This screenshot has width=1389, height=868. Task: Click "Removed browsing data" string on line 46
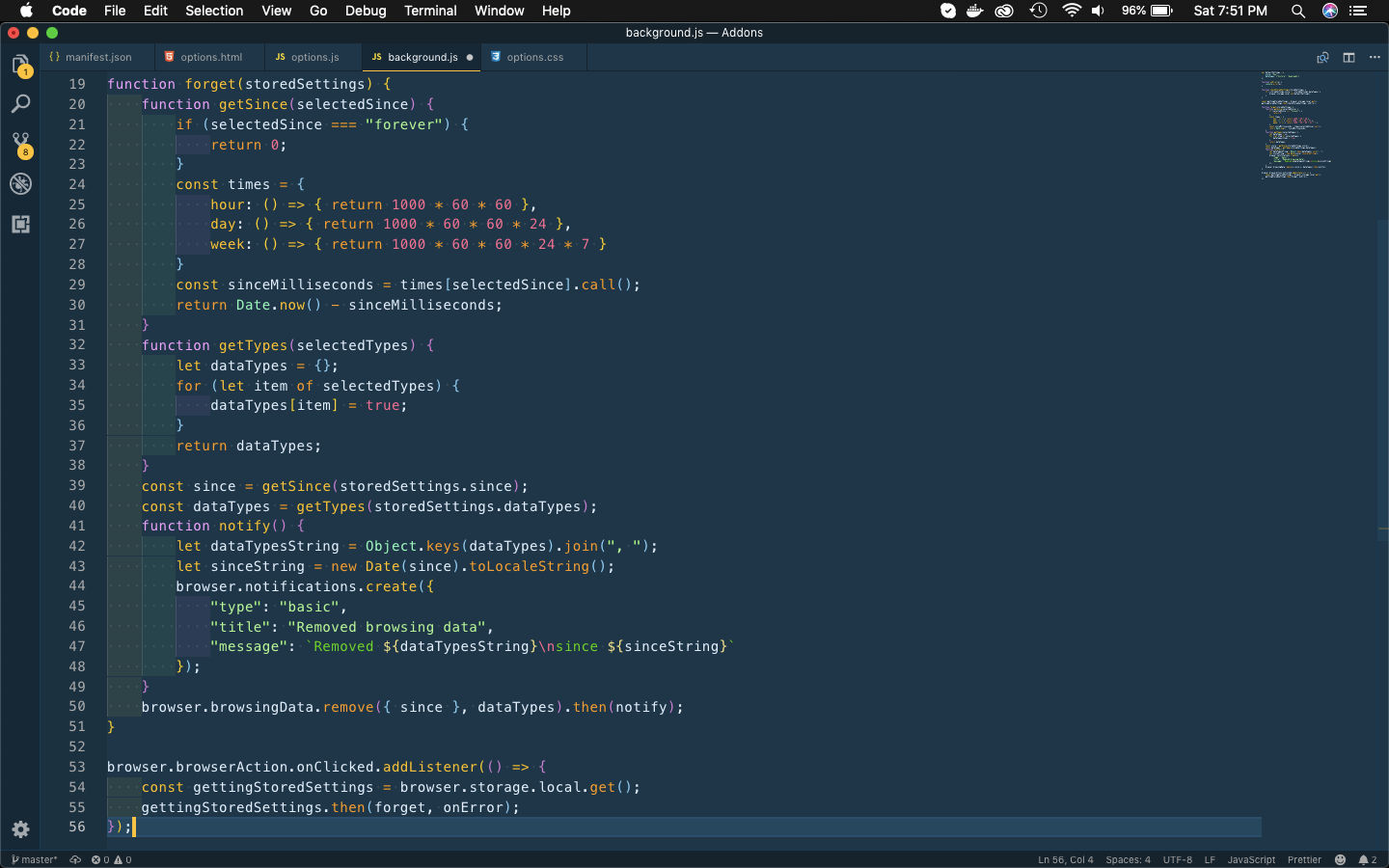[x=391, y=627]
